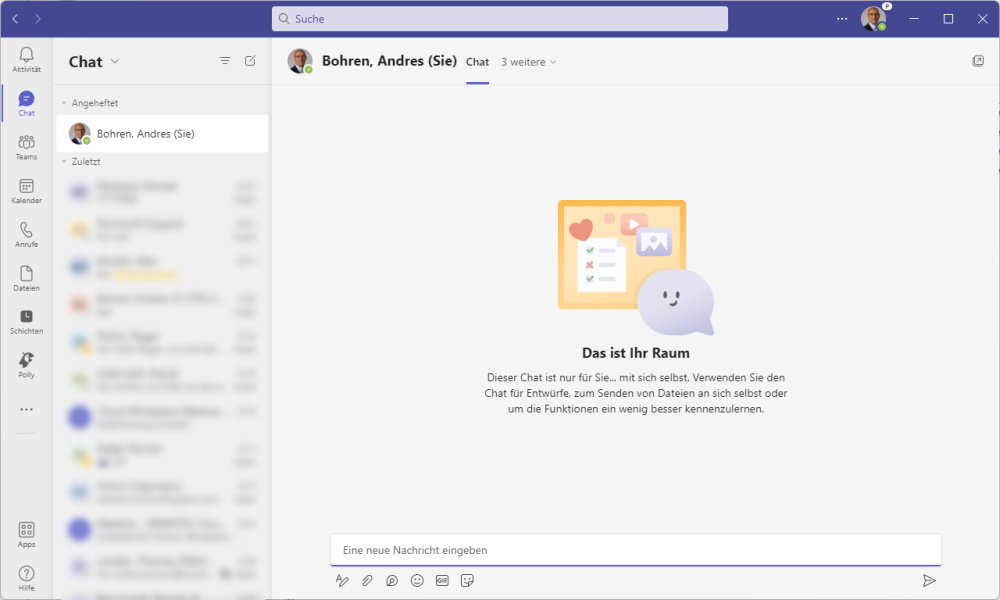Viewport: 1000px width, 600px height.
Task: Attach a file with the paperclip icon
Action: coord(367,580)
